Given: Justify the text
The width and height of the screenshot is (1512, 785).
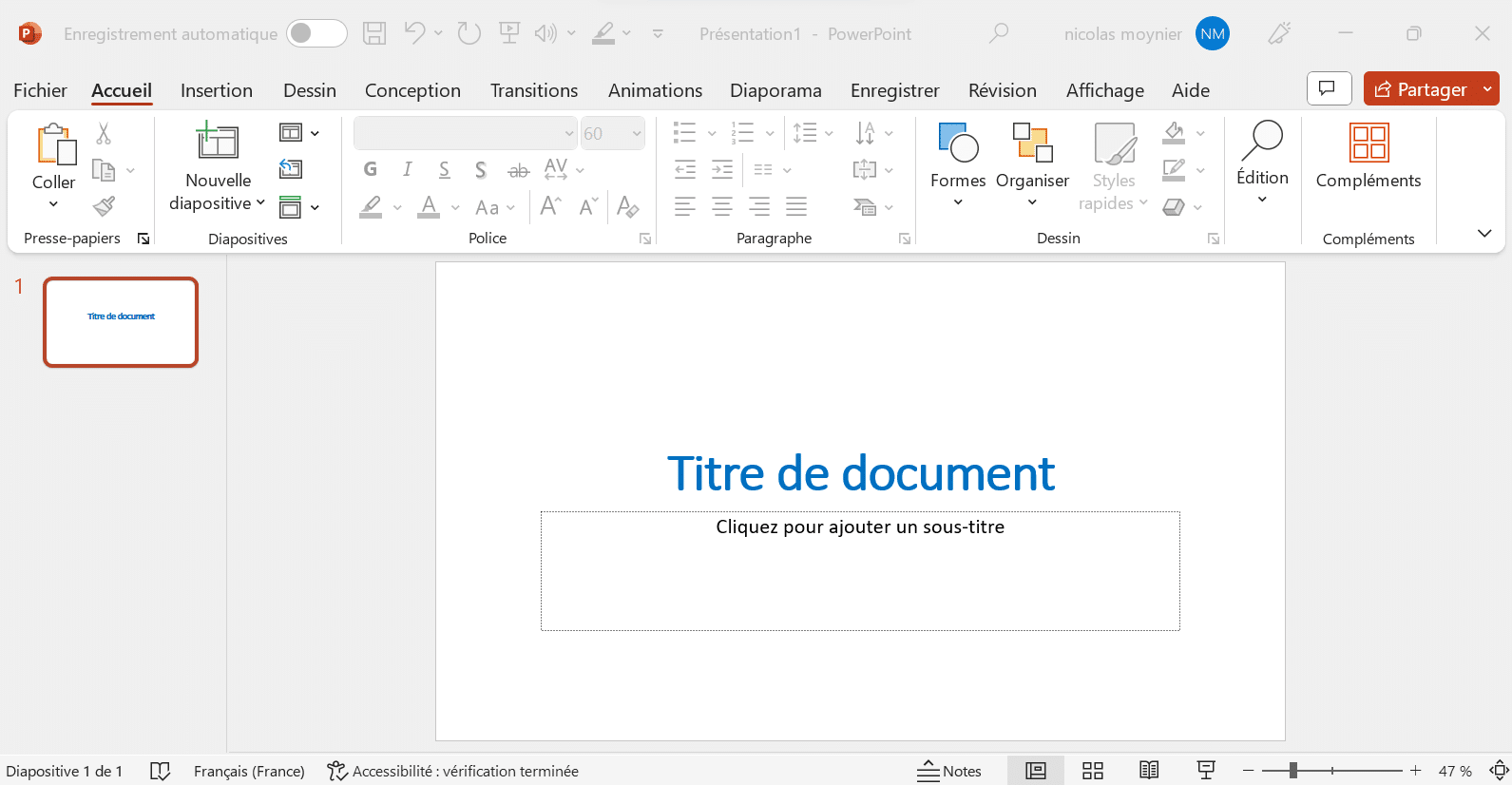Looking at the screenshot, I should (796, 205).
